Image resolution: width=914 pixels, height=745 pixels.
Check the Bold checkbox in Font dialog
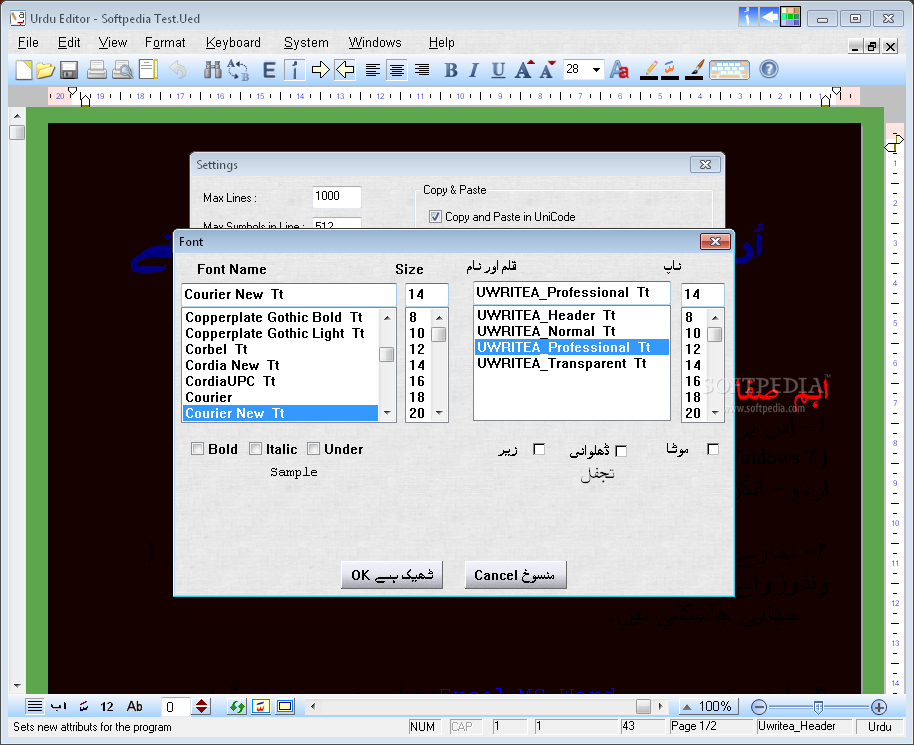click(x=198, y=449)
